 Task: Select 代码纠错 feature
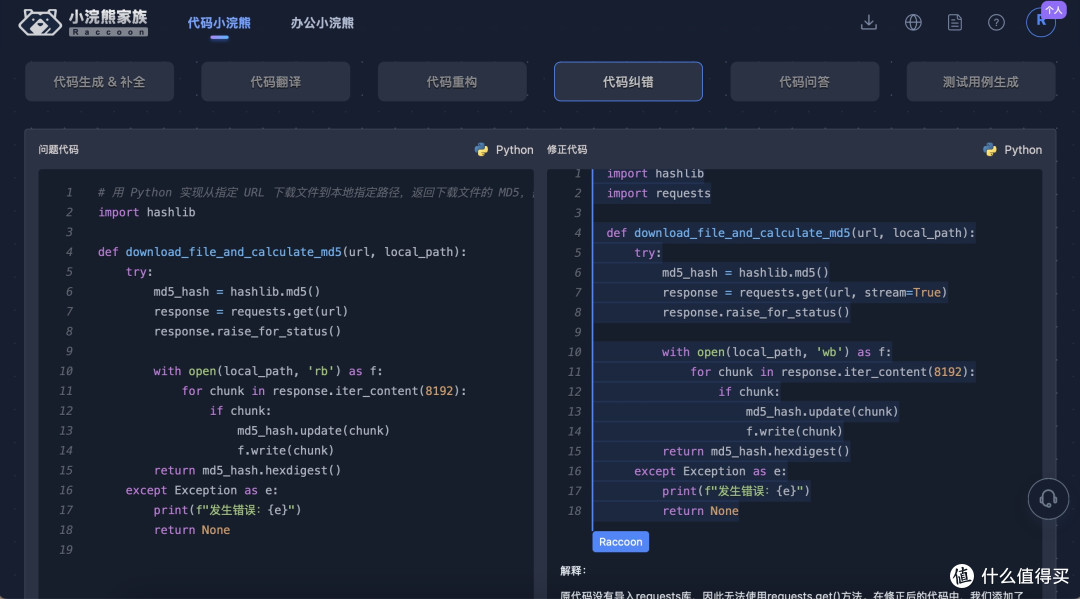628,81
